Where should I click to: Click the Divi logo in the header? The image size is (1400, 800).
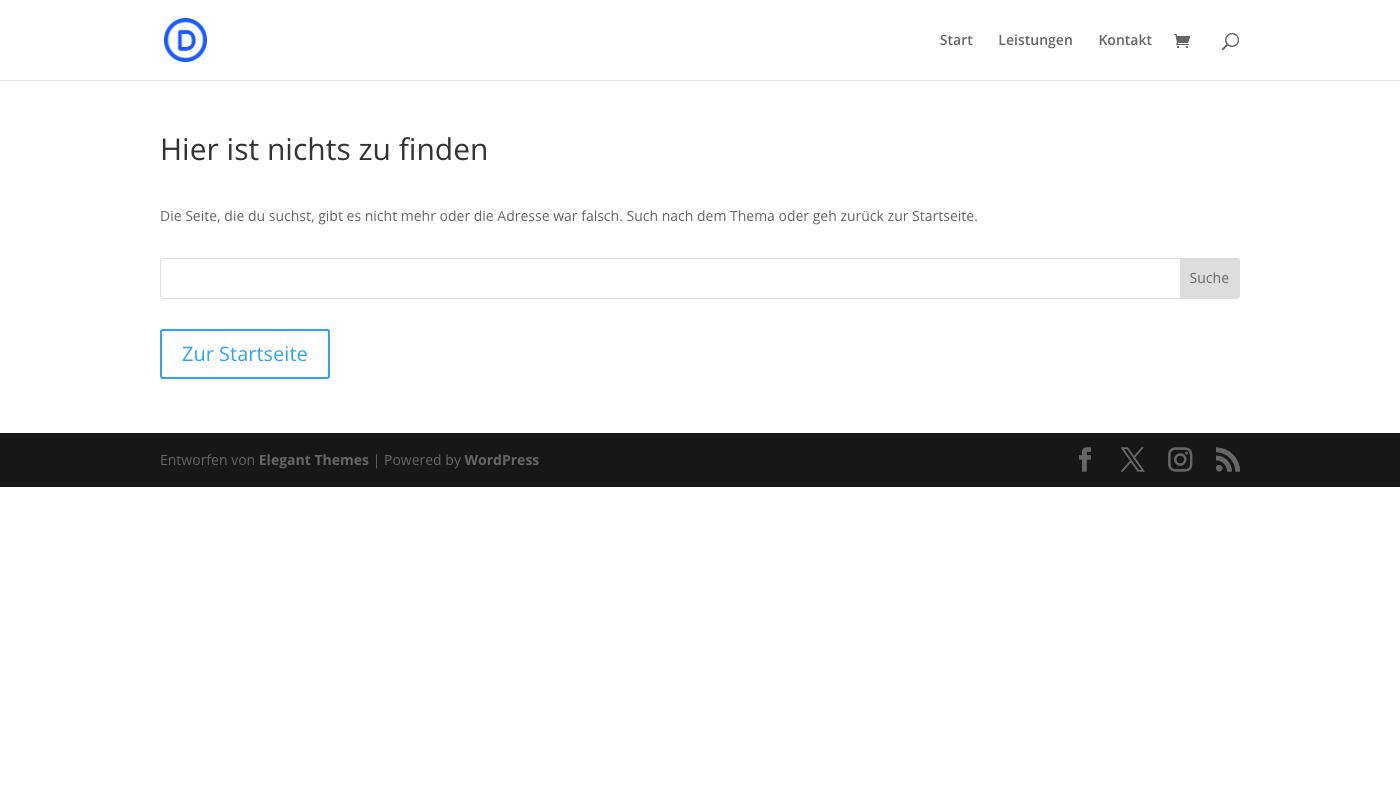[185, 40]
